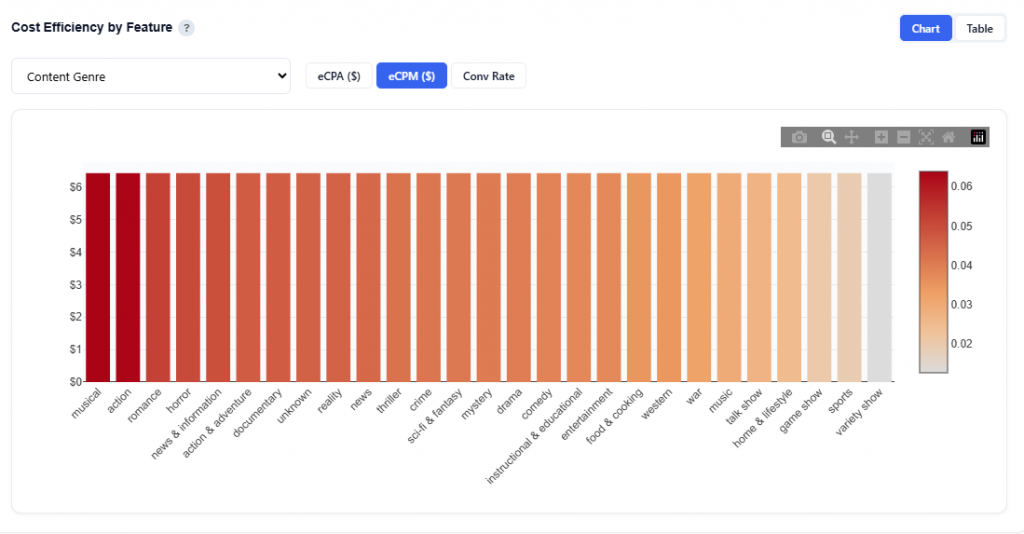The image size is (1024, 534).
Task: Switch metric to eCPA ($)
Action: tap(339, 76)
